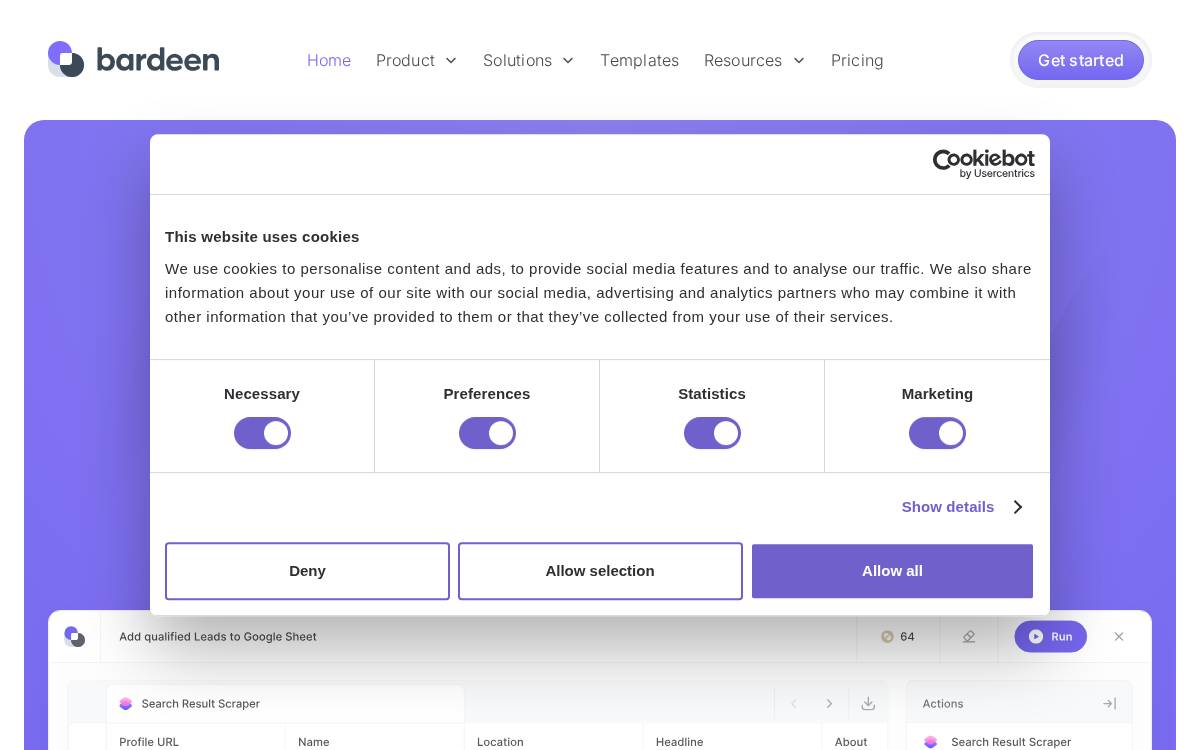Expand the Show details chevron arrow
The image size is (1200, 750).
point(1018,507)
